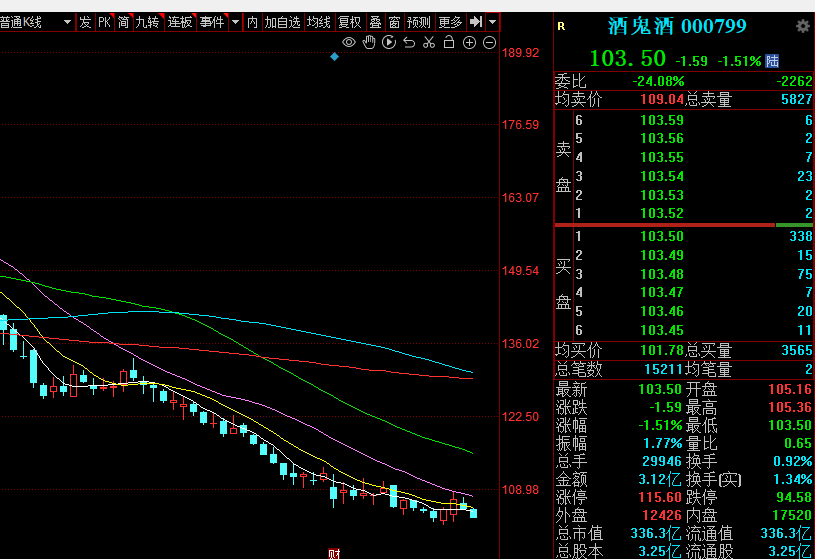Select buy level 3 price 103.48
This screenshot has height=559, width=815.
(662, 274)
